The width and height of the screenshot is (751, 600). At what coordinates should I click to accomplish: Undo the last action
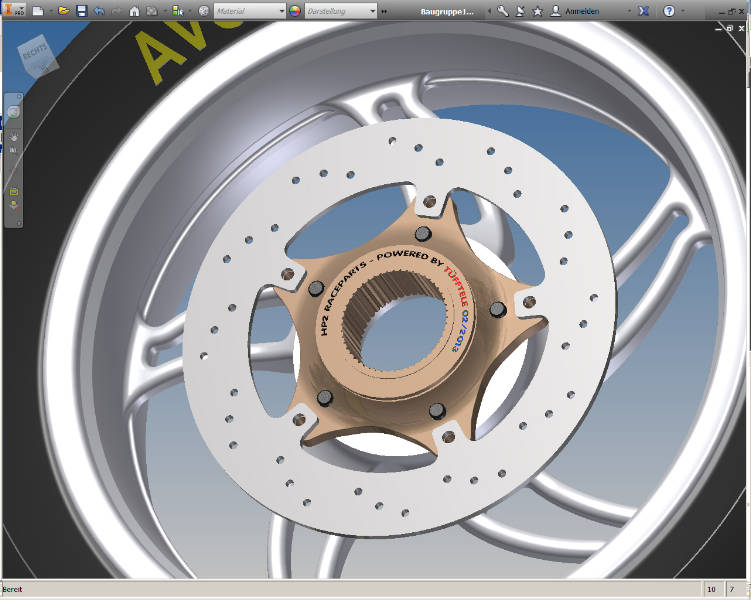99,11
